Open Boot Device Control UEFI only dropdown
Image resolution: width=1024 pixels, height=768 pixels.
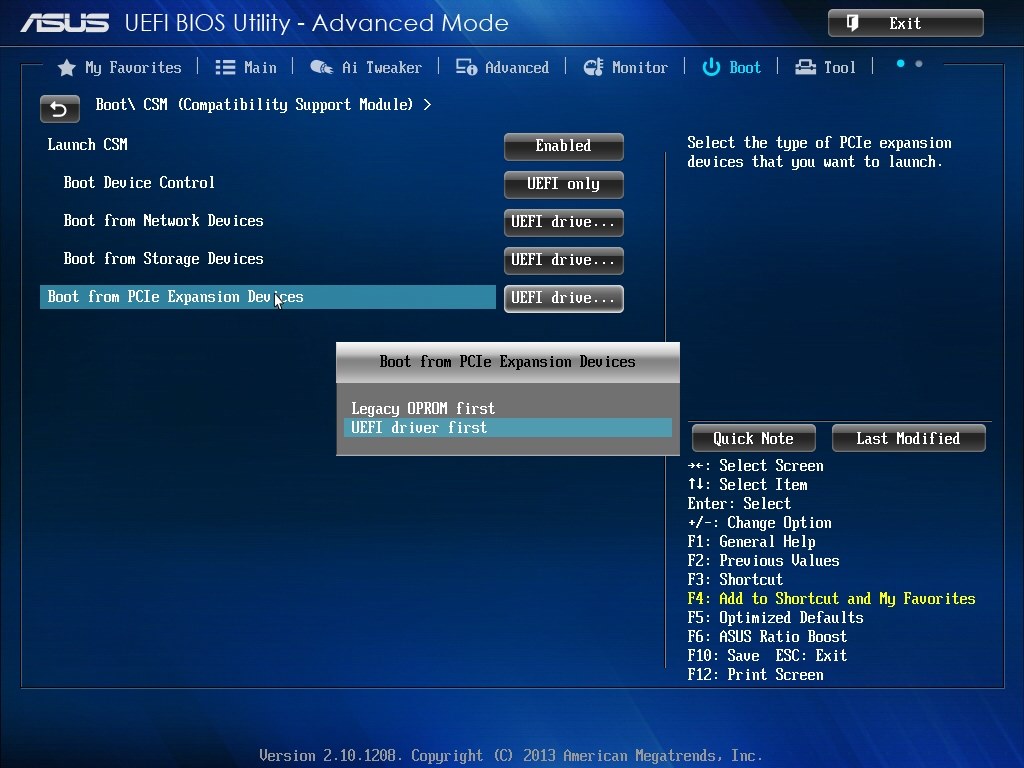[x=564, y=184]
